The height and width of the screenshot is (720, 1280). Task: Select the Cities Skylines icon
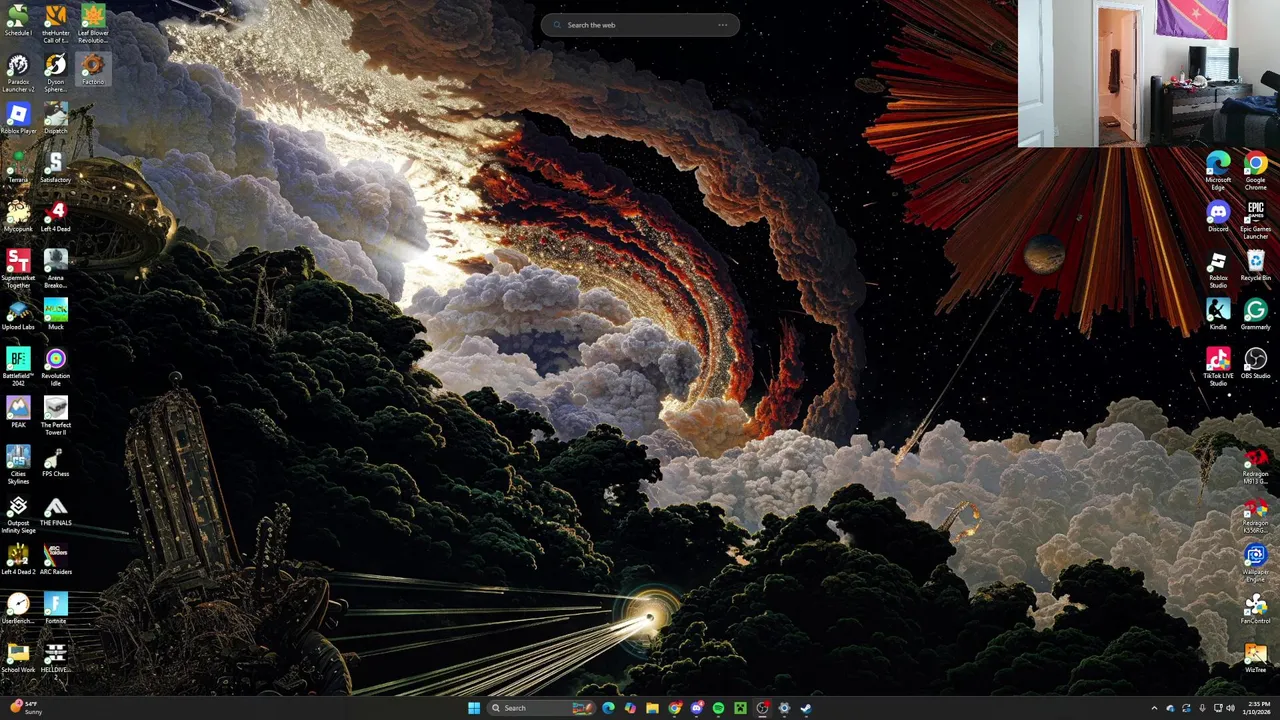[x=18, y=464]
